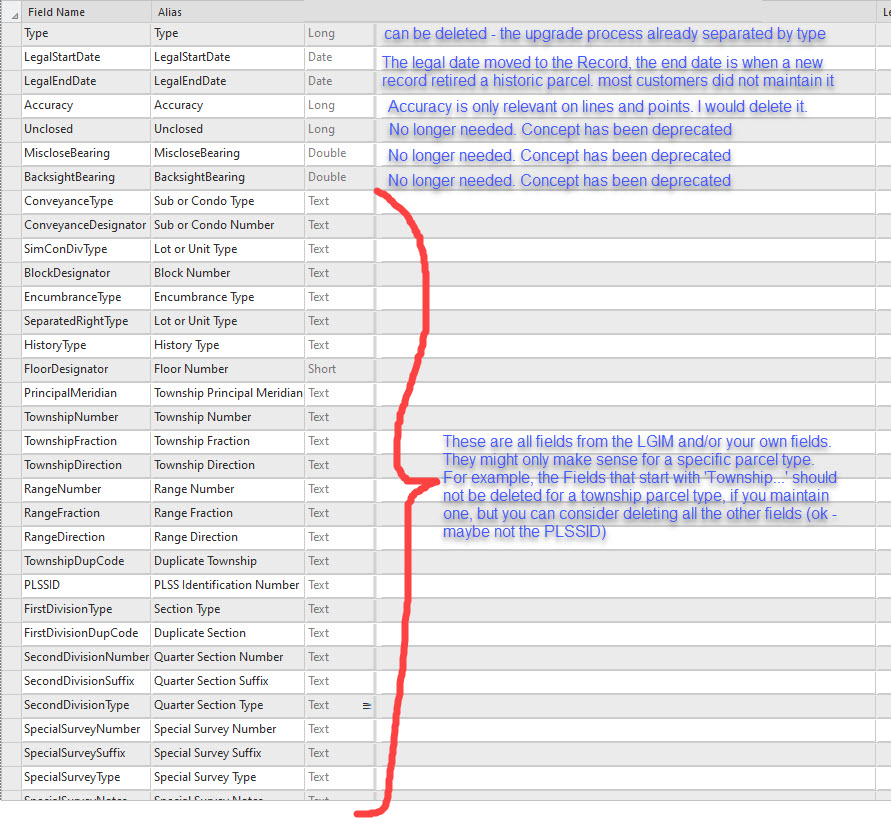Select the TownshipNumber field name cell
The image size is (891, 819).
coord(85,417)
